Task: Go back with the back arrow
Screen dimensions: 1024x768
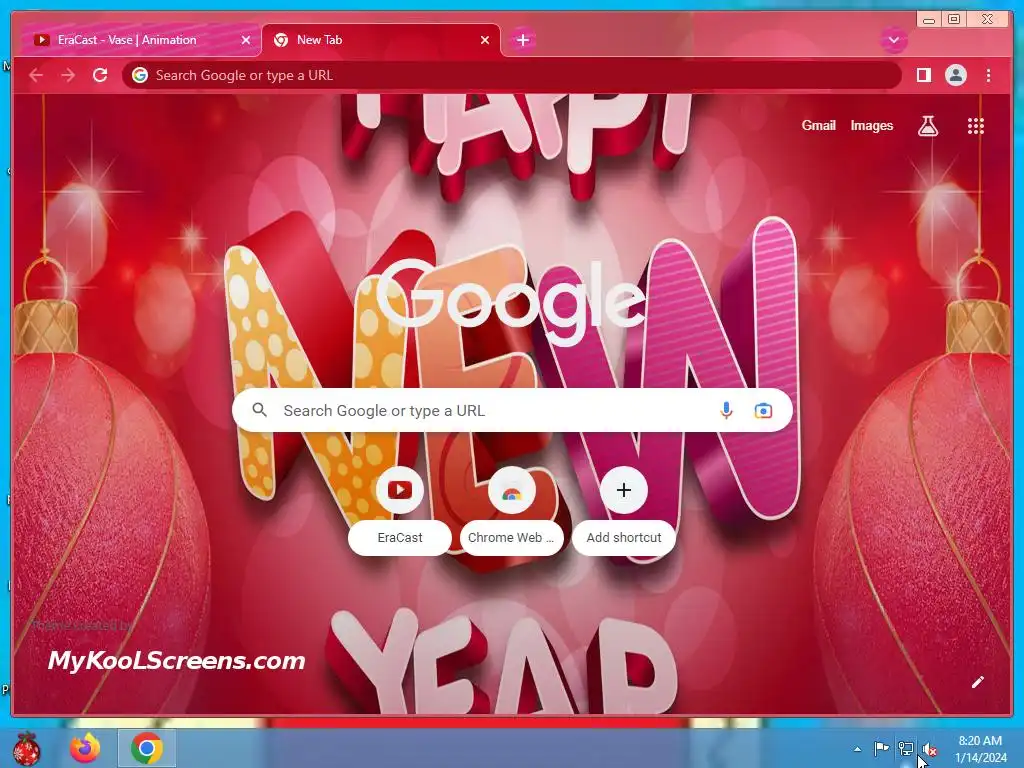Action: pos(36,75)
